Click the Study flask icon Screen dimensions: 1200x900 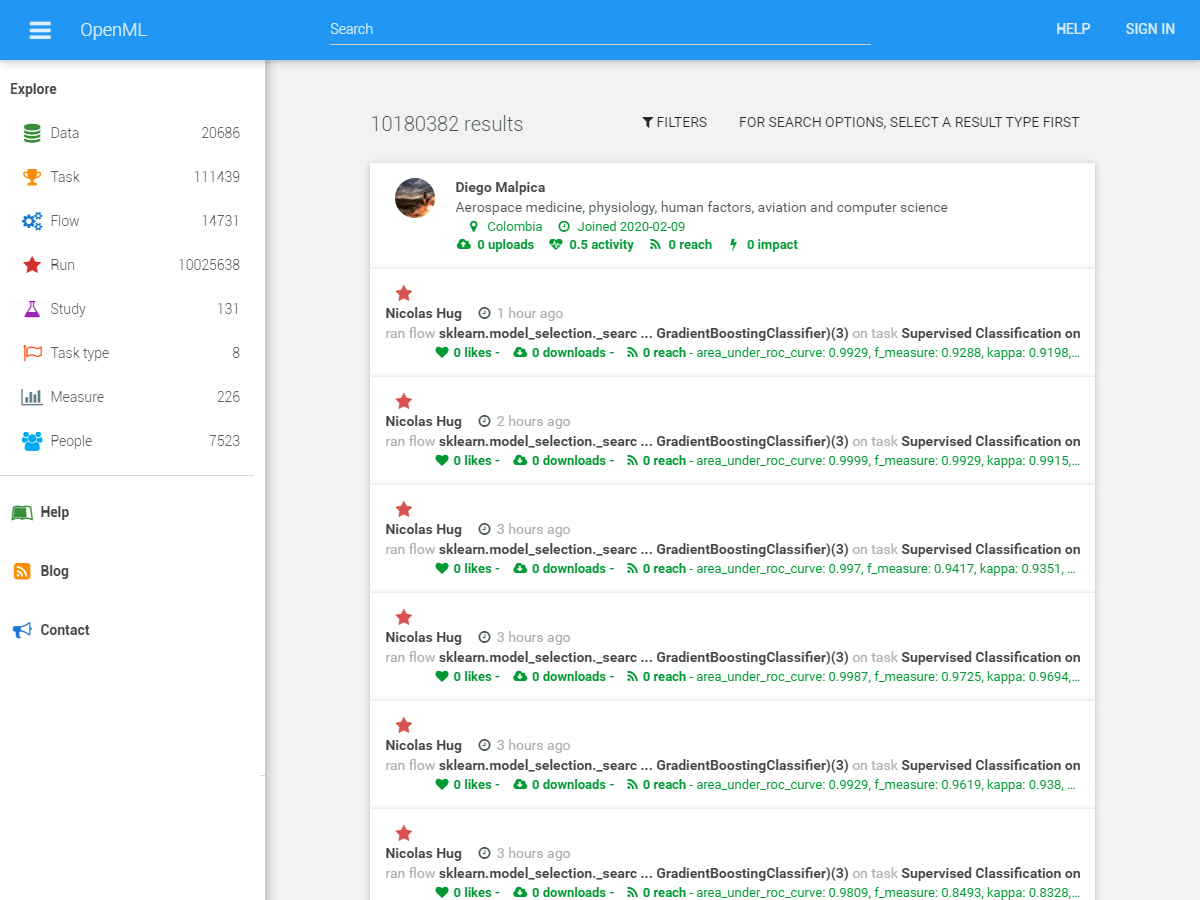pos(32,309)
